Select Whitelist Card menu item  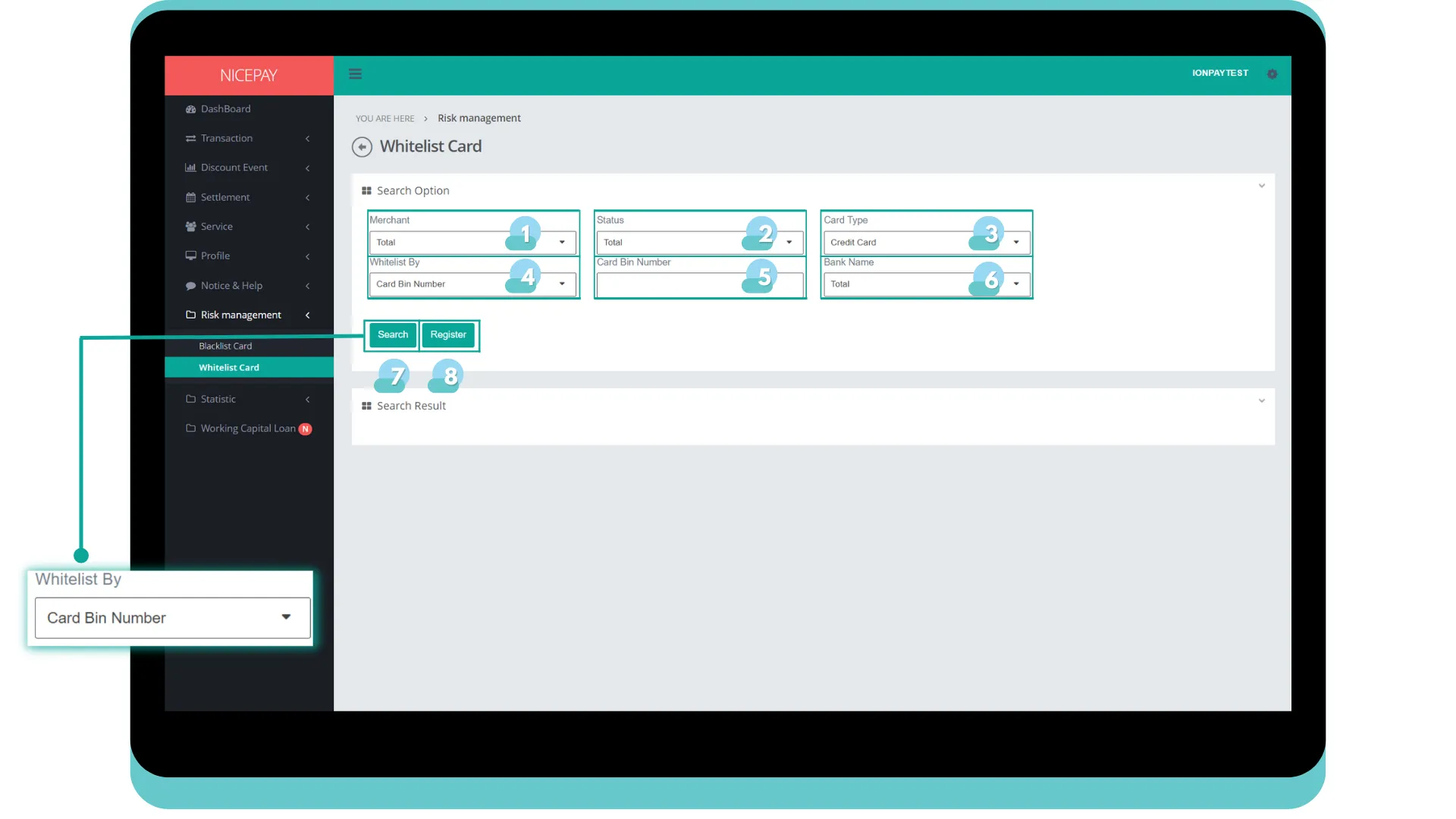click(x=229, y=367)
